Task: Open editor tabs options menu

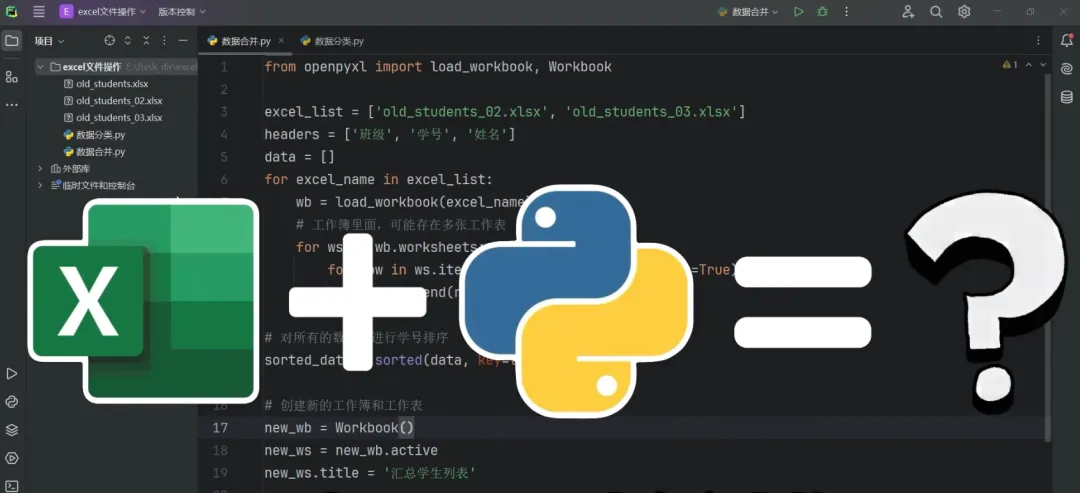Action: pos(1039,41)
